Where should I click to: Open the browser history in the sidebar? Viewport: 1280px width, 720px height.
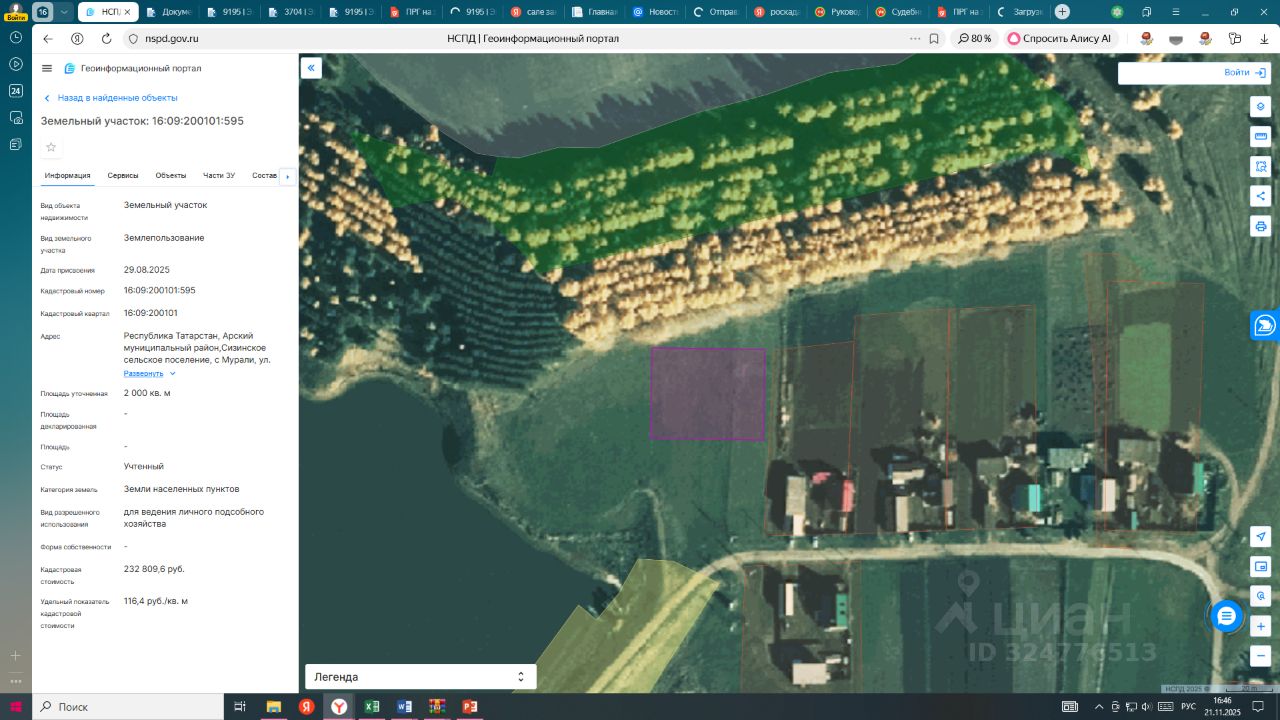(15, 37)
